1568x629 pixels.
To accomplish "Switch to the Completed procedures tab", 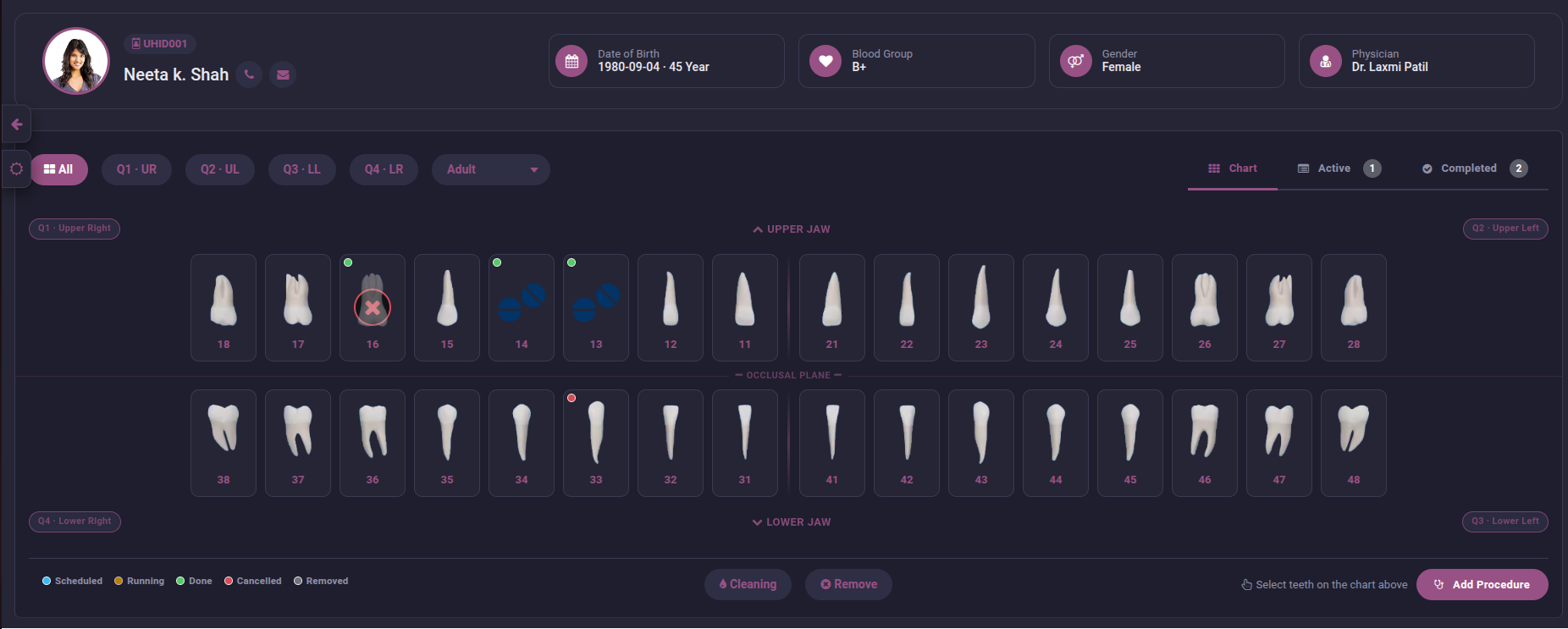I will point(1475,168).
